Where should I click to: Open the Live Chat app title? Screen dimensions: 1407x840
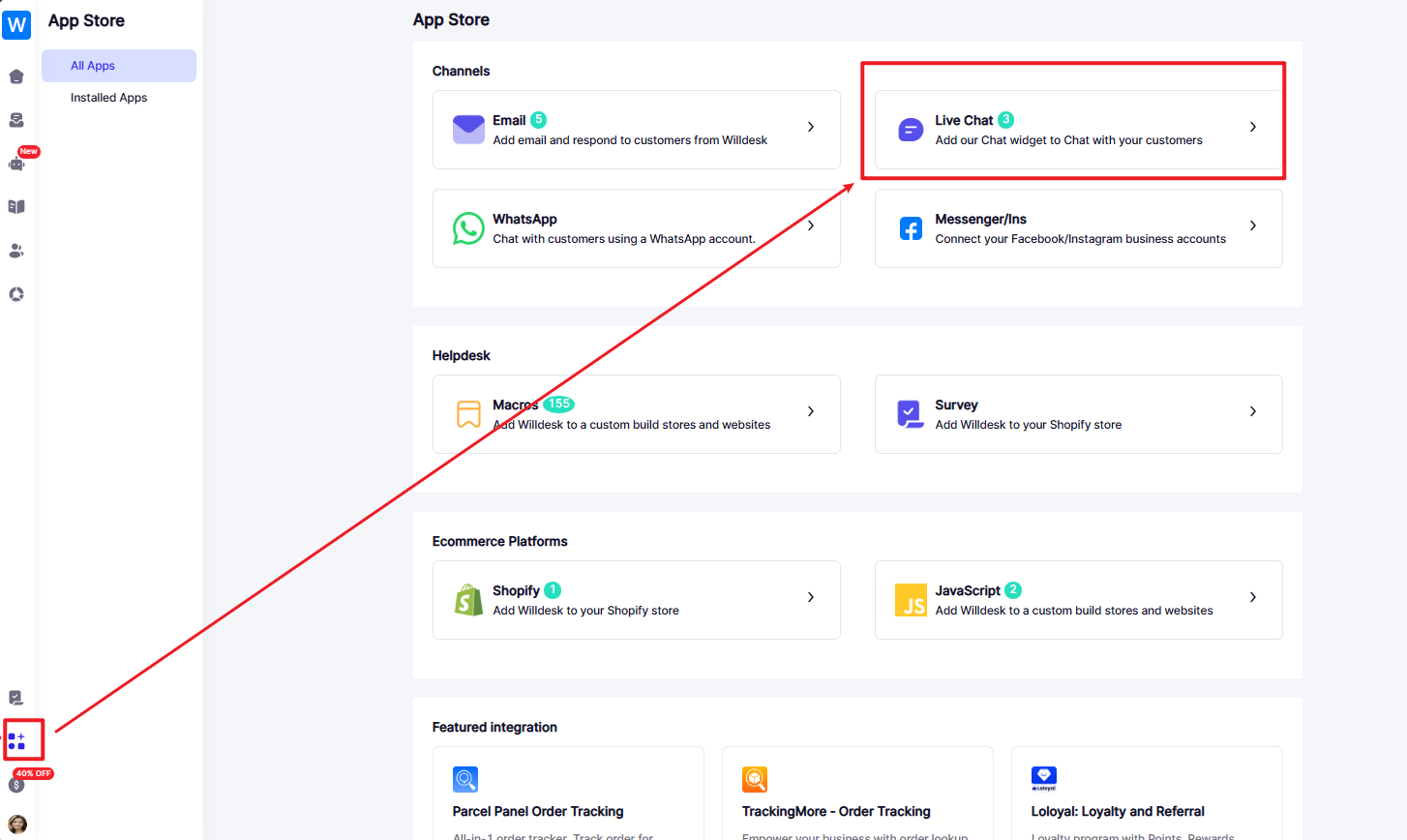(964, 120)
